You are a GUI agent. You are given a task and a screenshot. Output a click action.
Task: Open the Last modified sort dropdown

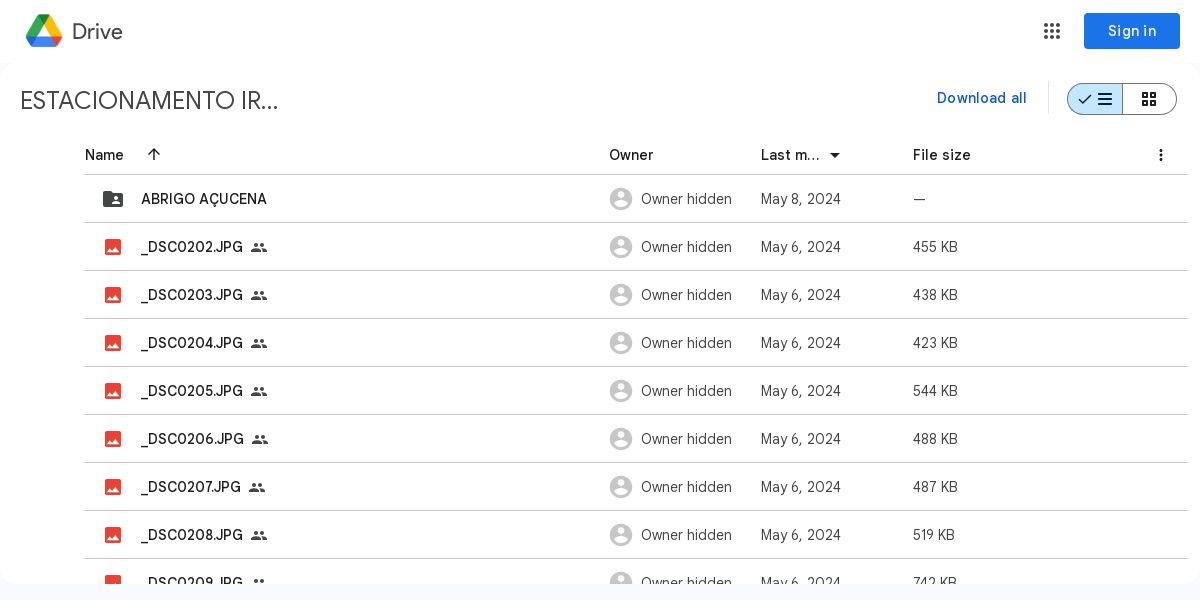coord(835,155)
